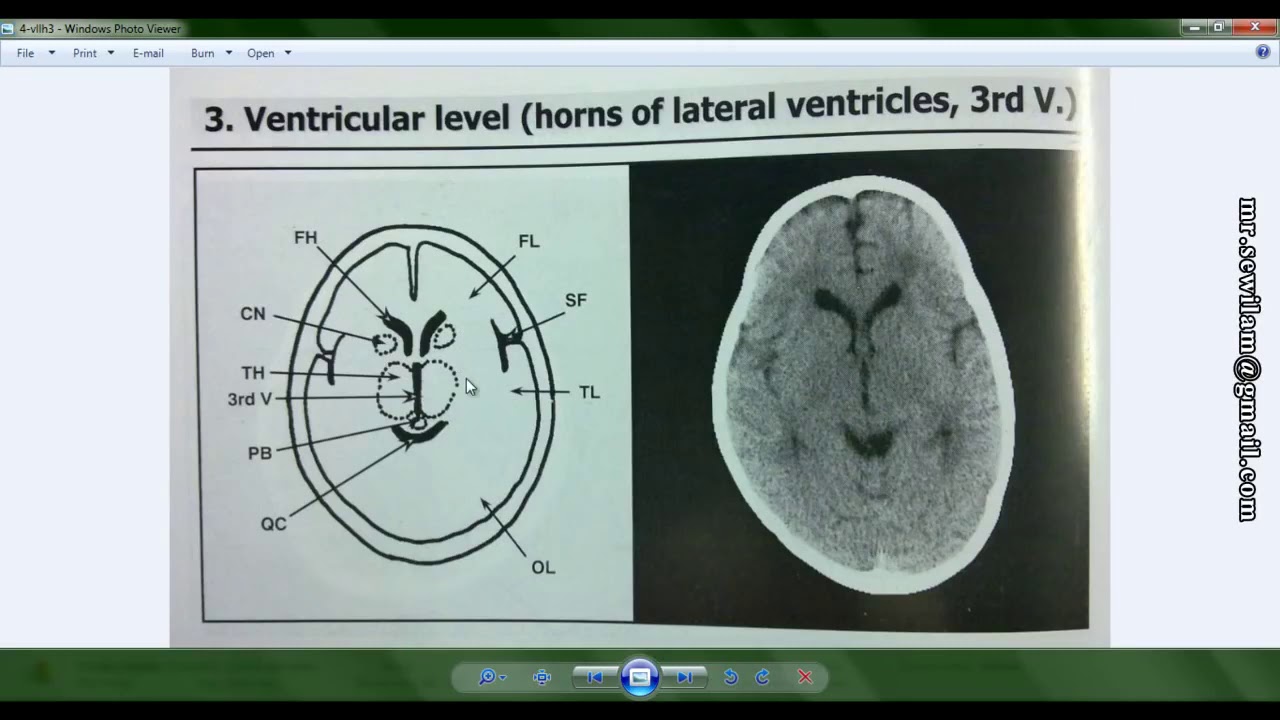Go to the next photo
1280x720 pixels.
685,677
